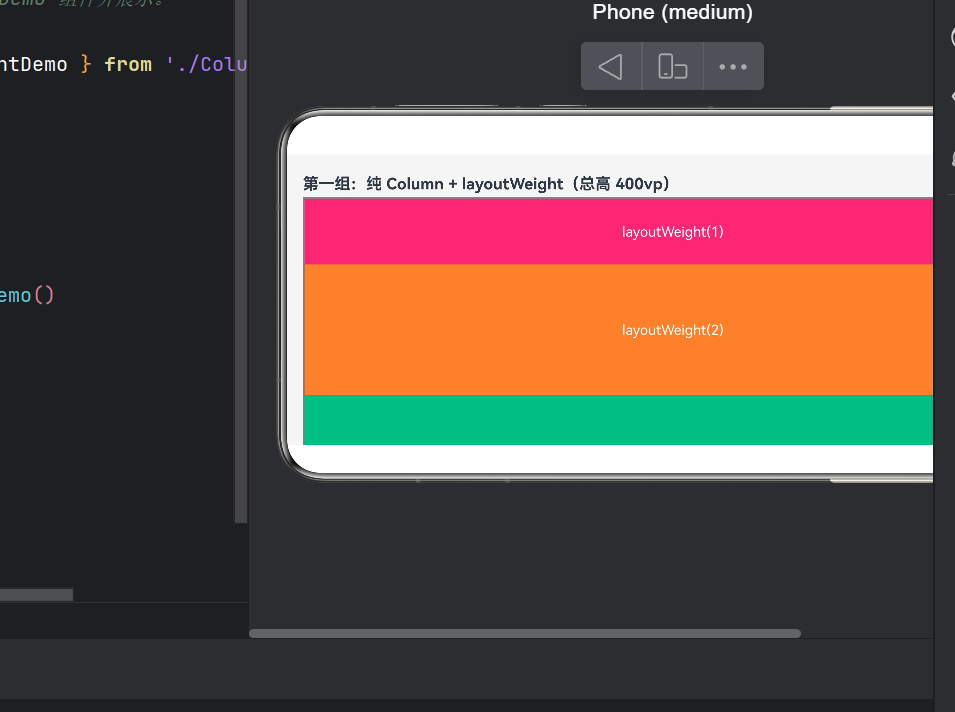This screenshot has height=712, width=955.
Task: Click the previewer horizontal scrollbar
Action: pyautogui.click(x=525, y=633)
